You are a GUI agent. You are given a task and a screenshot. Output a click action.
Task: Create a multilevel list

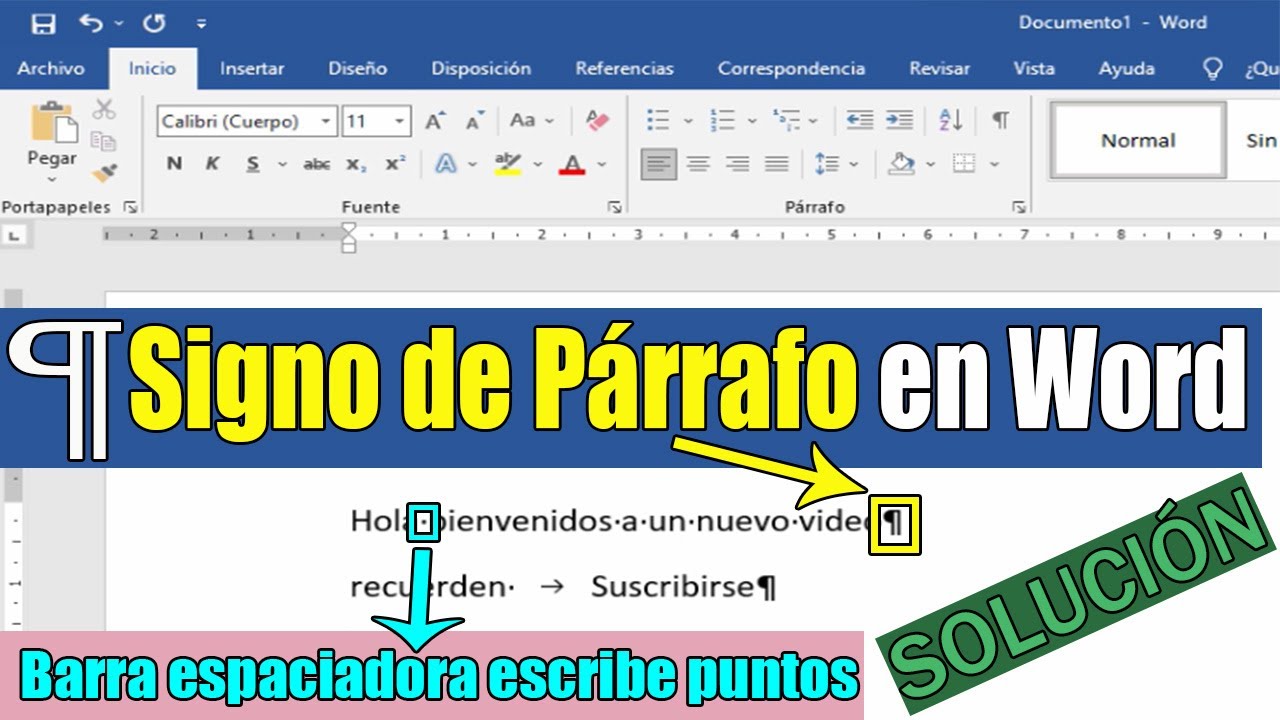[x=788, y=121]
